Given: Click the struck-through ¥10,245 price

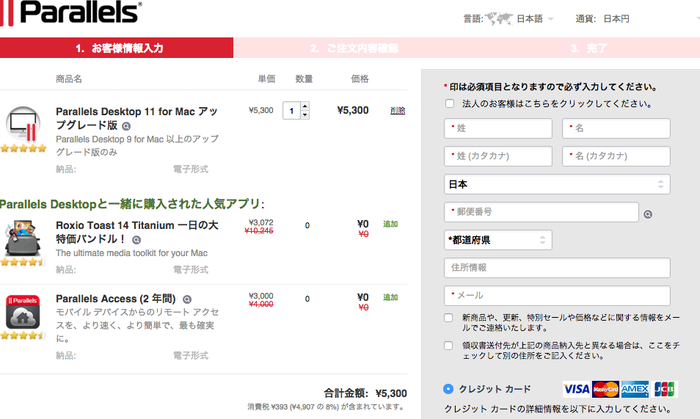Looking at the screenshot, I should pos(259,231).
